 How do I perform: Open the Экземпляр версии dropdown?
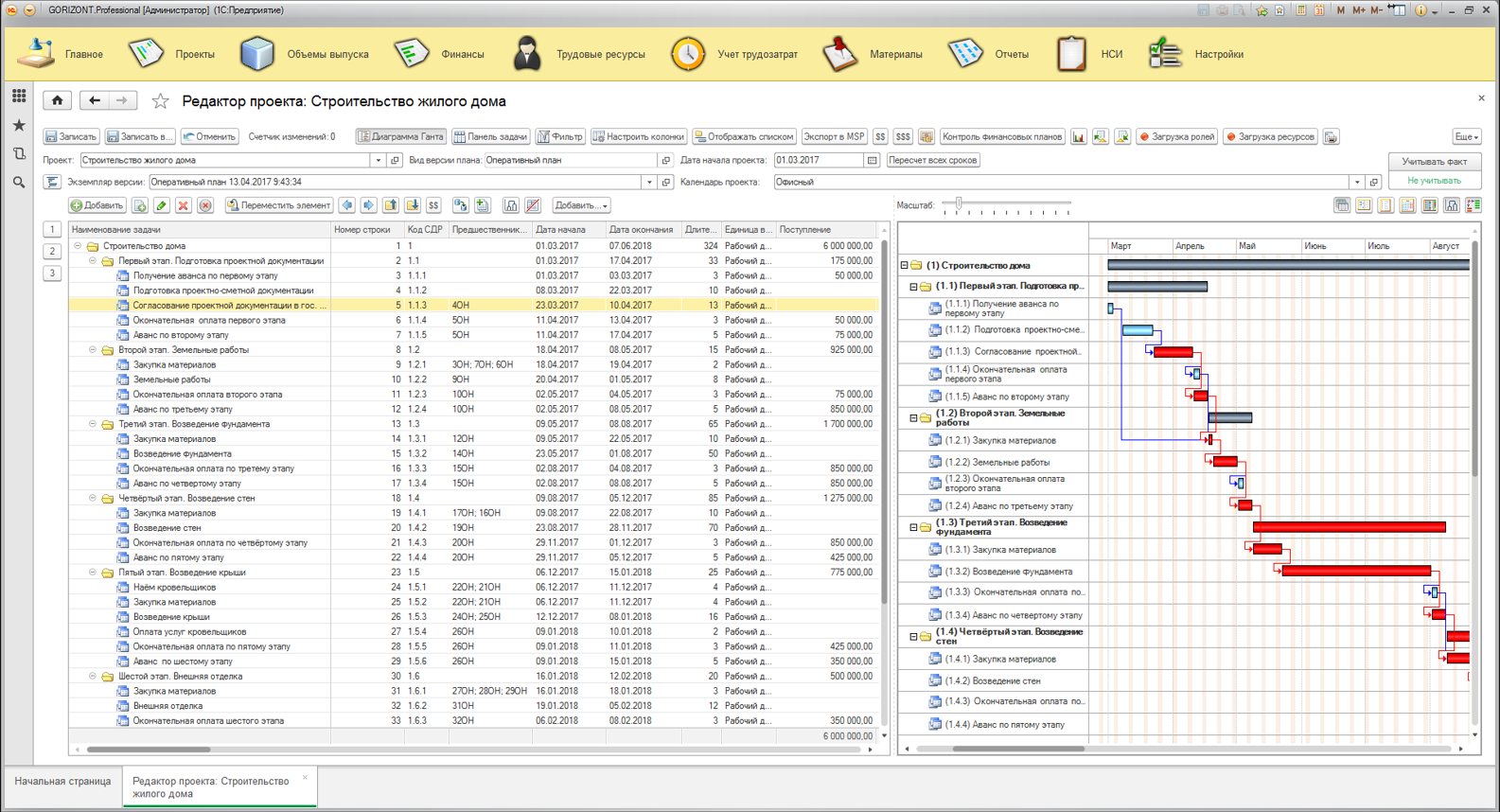coord(649,182)
